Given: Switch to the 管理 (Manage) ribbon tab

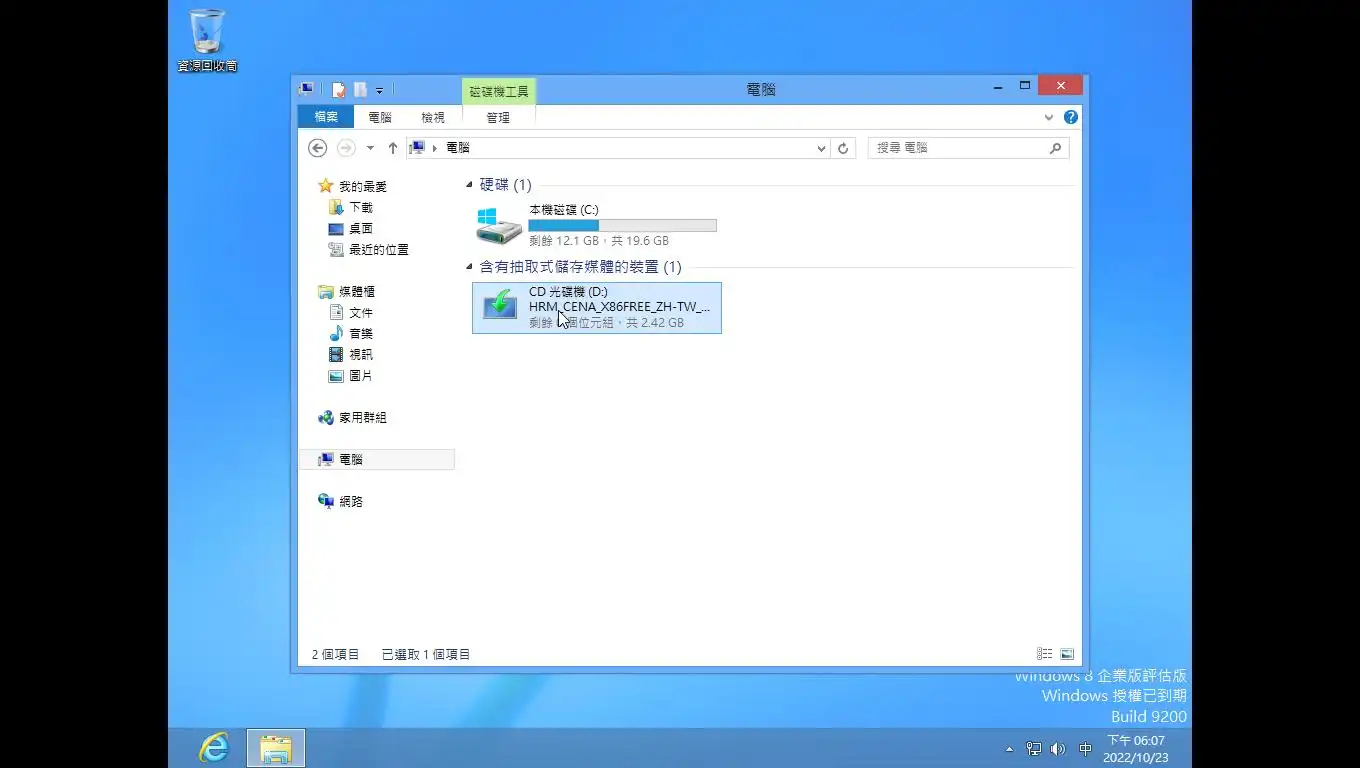Looking at the screenshot, I should point(498,117).
